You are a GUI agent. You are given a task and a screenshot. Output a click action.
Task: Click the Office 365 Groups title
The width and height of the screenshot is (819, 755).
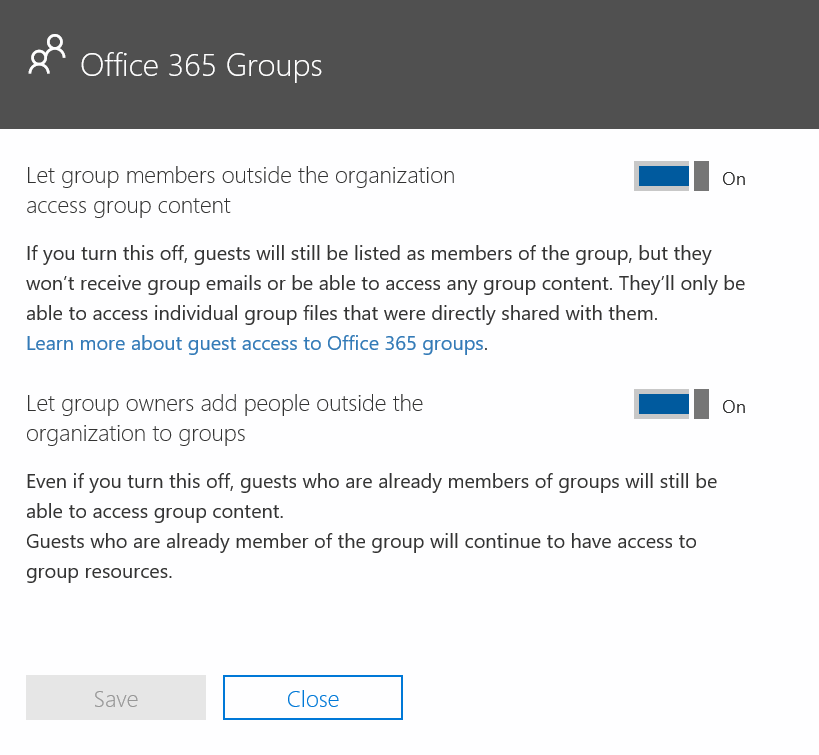pos(201,65)
